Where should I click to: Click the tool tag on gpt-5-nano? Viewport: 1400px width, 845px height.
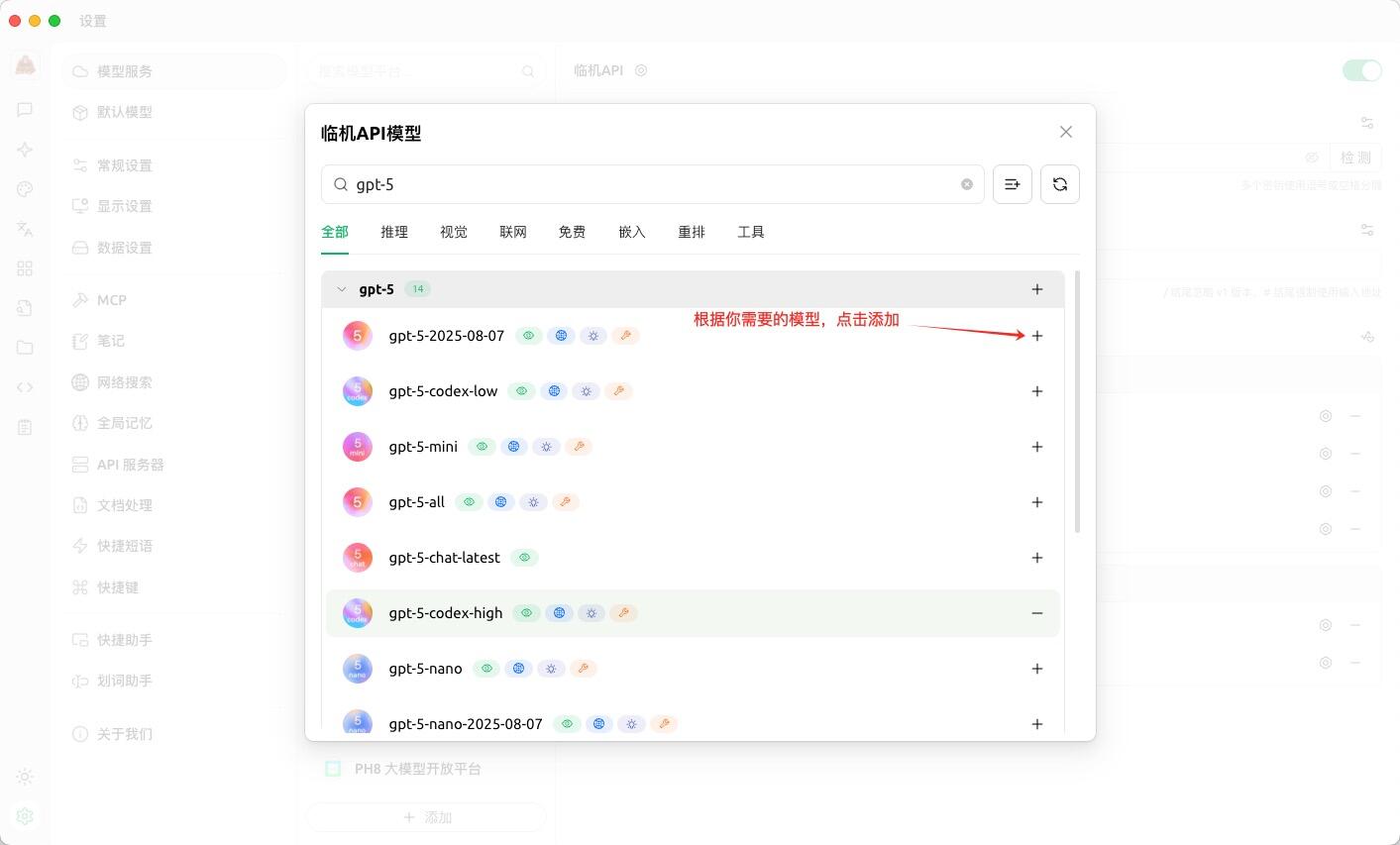point(584,669)
